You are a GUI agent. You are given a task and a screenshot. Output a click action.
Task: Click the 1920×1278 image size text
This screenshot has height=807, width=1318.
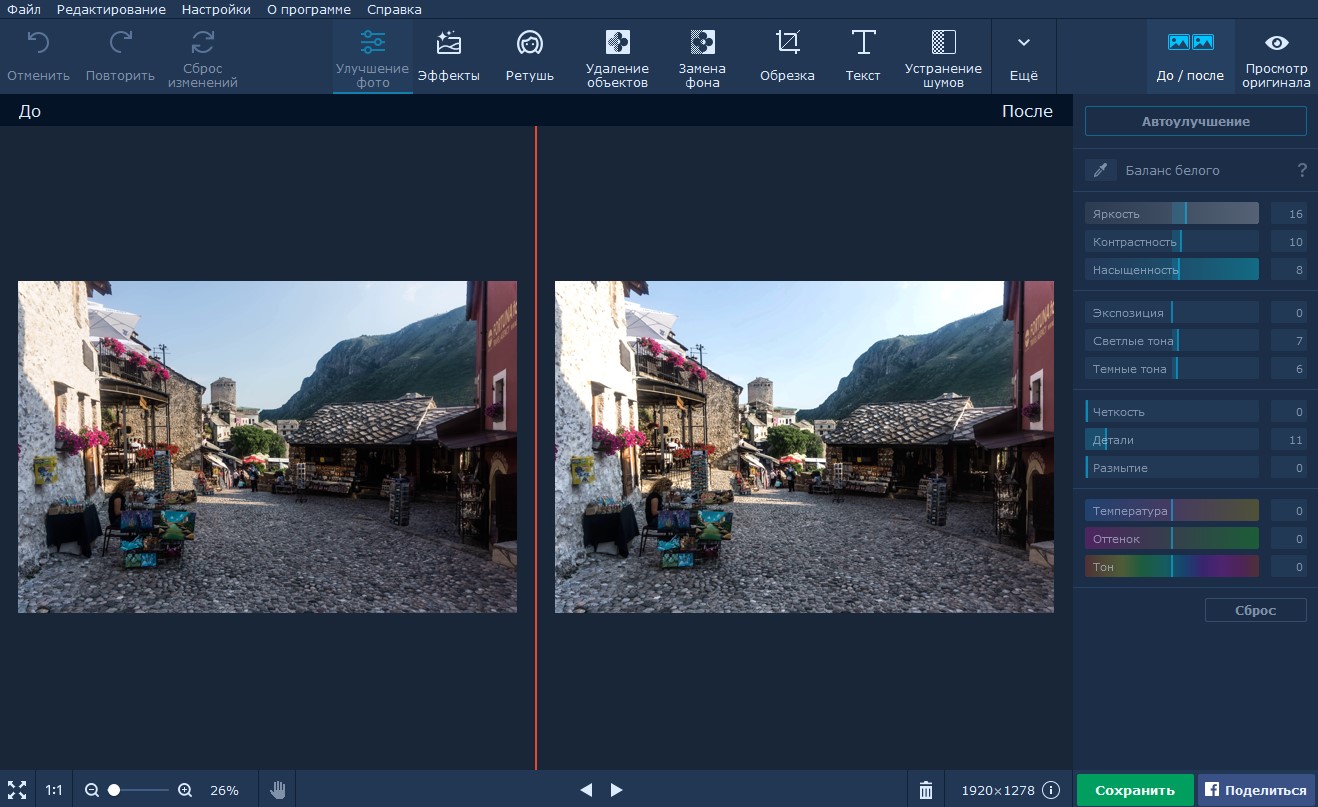(998, 790)
